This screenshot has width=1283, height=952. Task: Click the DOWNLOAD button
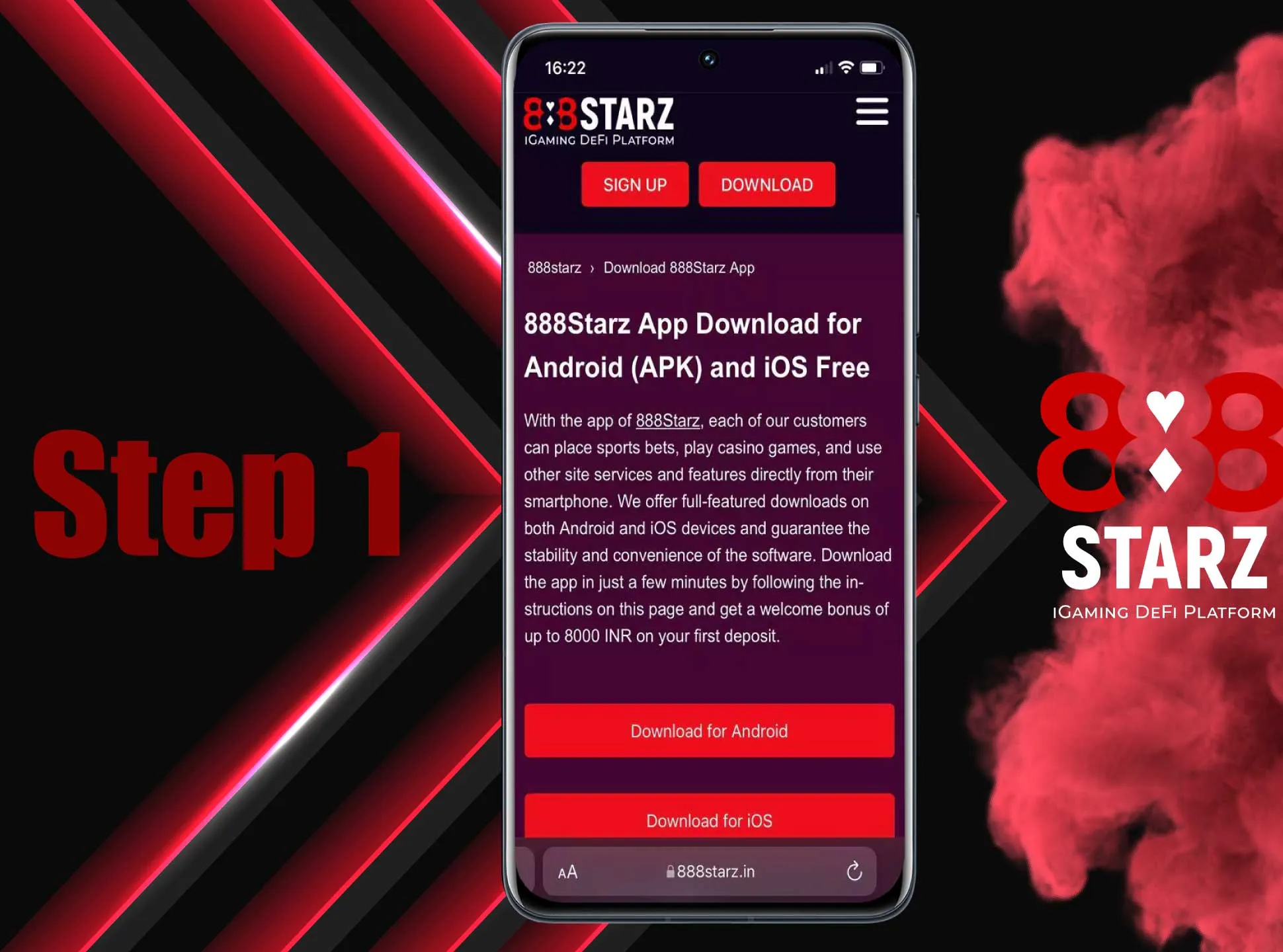(766, 185)
